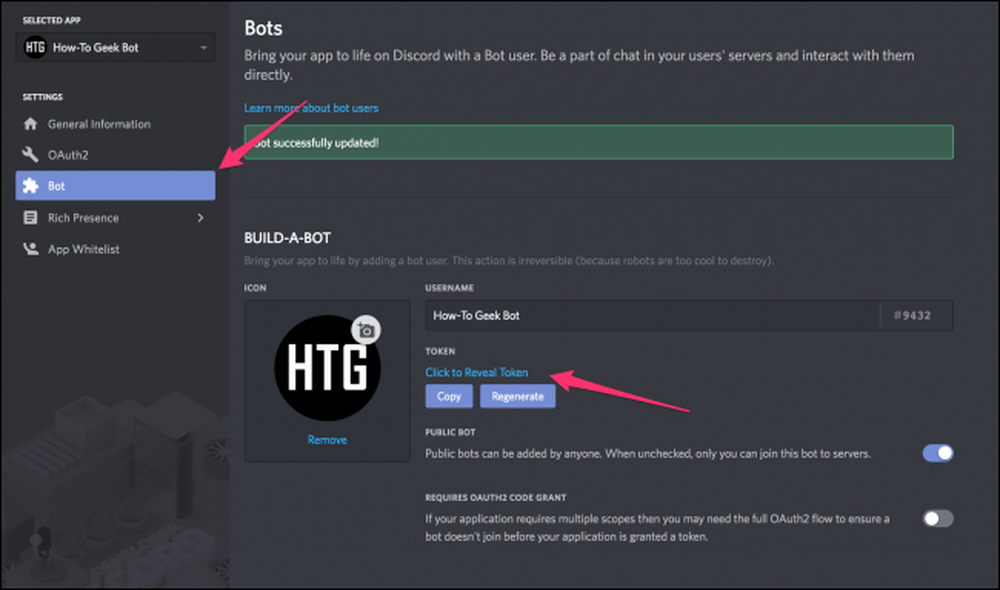Click REQUIRES OAUTH2 CODE GRANT label

(496, 498)
